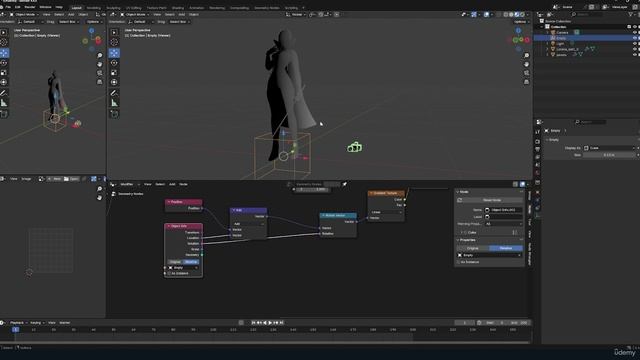Select the Move tool in main viewport toolbar
Image resolution: width=640 pixels, height=360 pixels.
(x=114, y=53)
